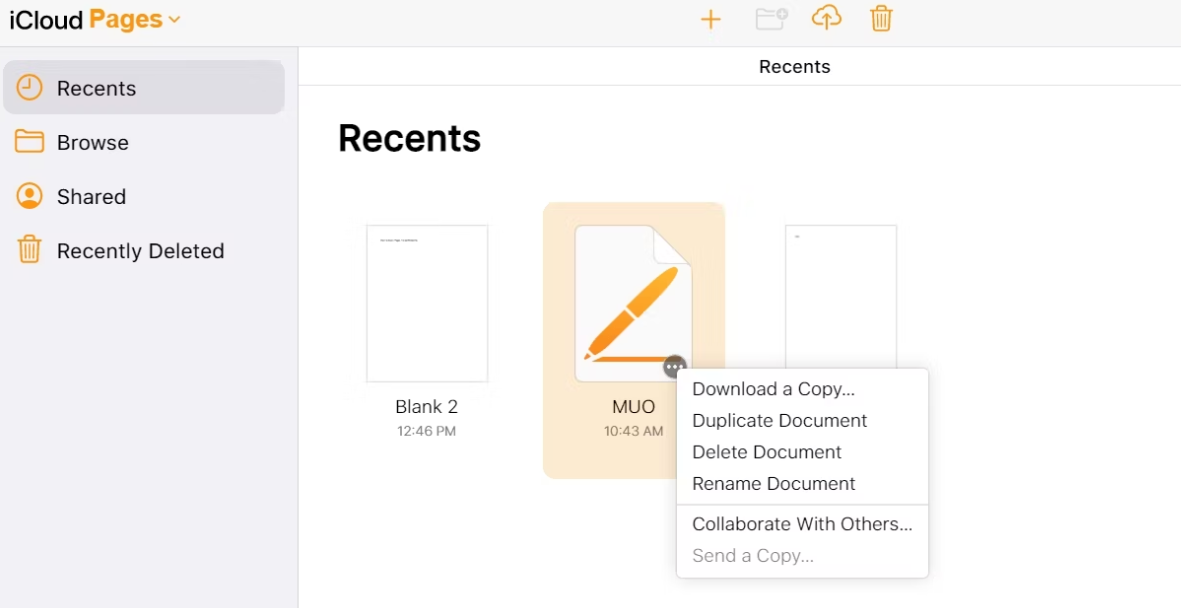The width and height of the screenshot is (1181, 608).
Task: Click the ellipsis button on the MUO document
Action: (675, 367)
